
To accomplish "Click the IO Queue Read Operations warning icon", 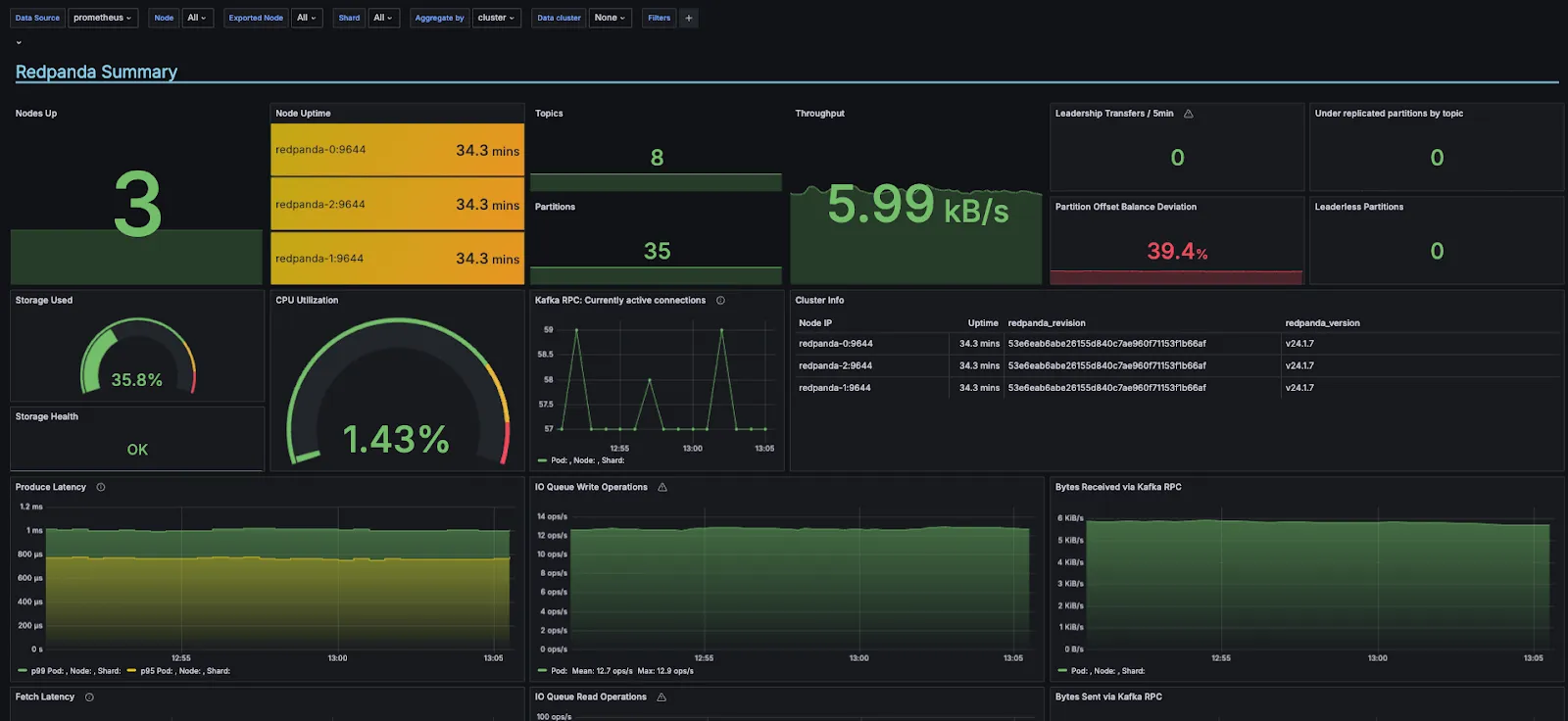I will click(661, 697).
